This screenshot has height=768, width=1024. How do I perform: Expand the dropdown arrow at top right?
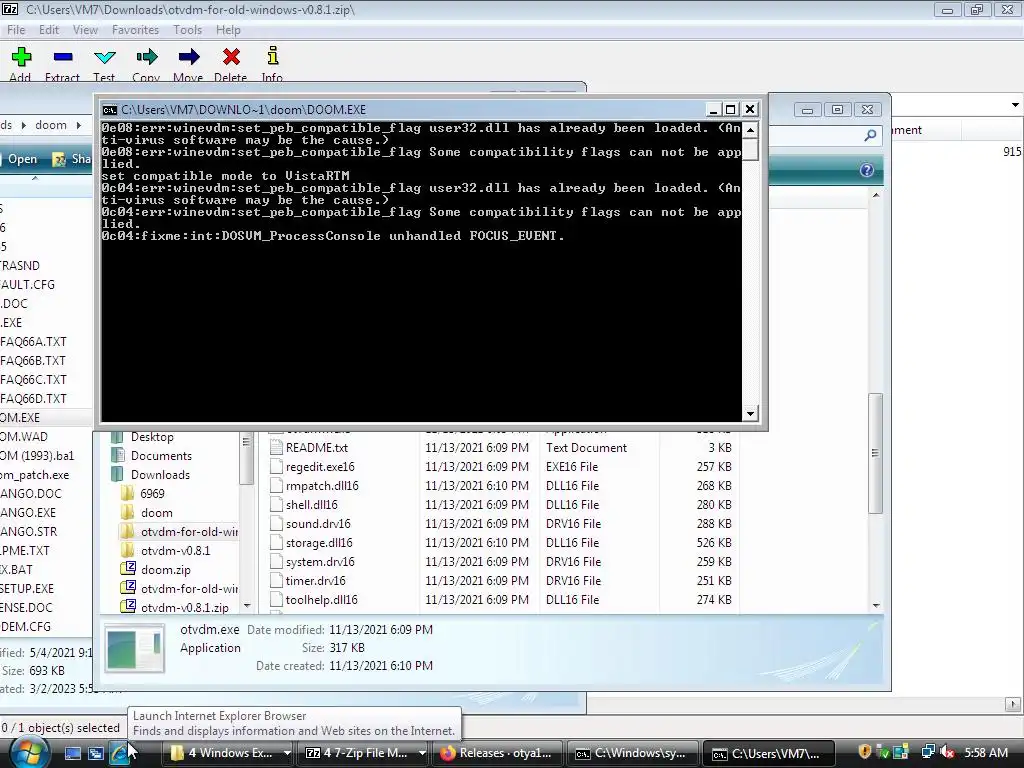click(1015, 104)
